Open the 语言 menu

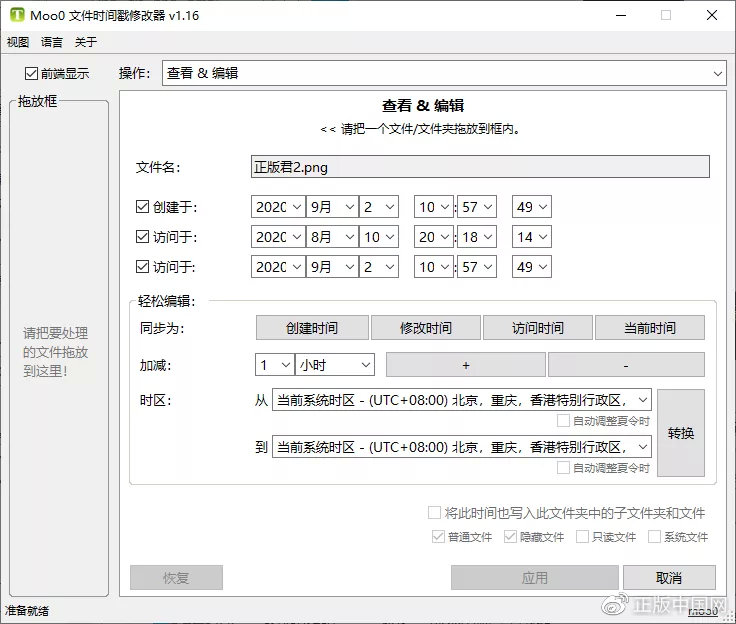coord(52,42)
